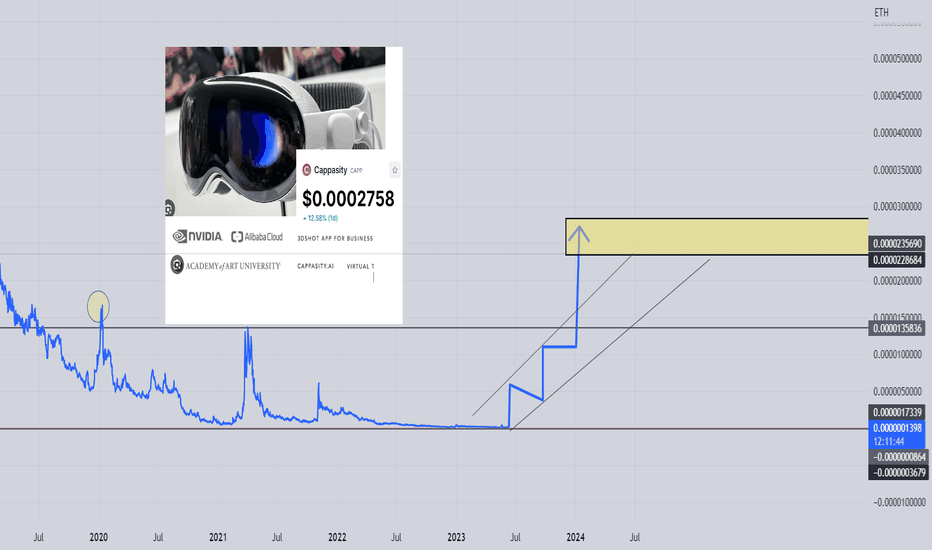The image size is (932, 550).
Task: Click the 12:11:44 bar countdown timer
Action: coord(889,442)
